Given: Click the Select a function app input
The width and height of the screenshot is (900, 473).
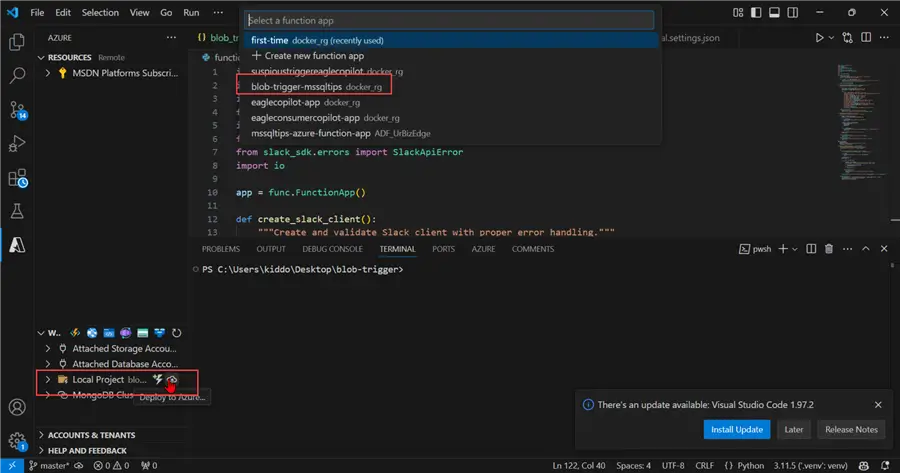Looking at the screenshot, I should point(449,21).
